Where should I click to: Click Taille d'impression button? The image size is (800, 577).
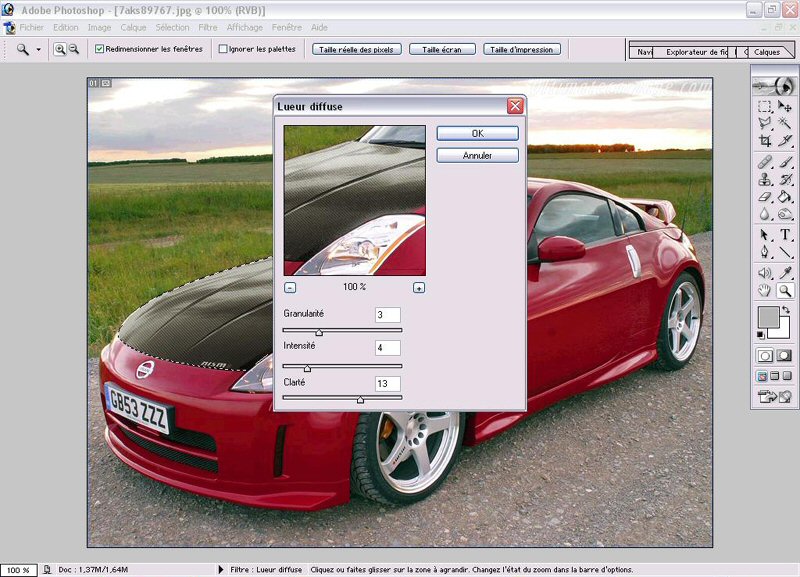click(521, 49)
